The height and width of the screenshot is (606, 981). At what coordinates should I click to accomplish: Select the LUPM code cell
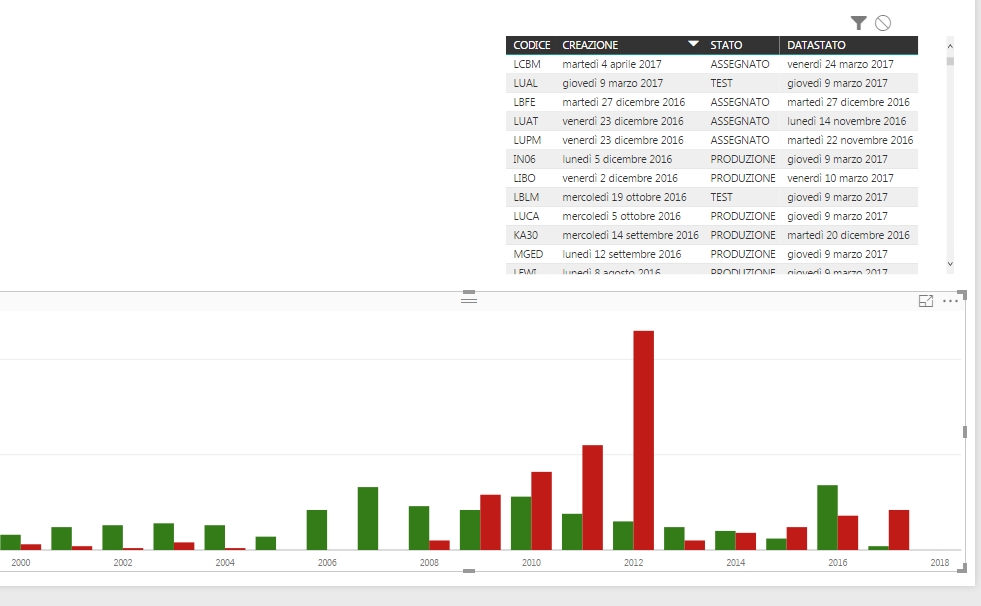[527, 140]
